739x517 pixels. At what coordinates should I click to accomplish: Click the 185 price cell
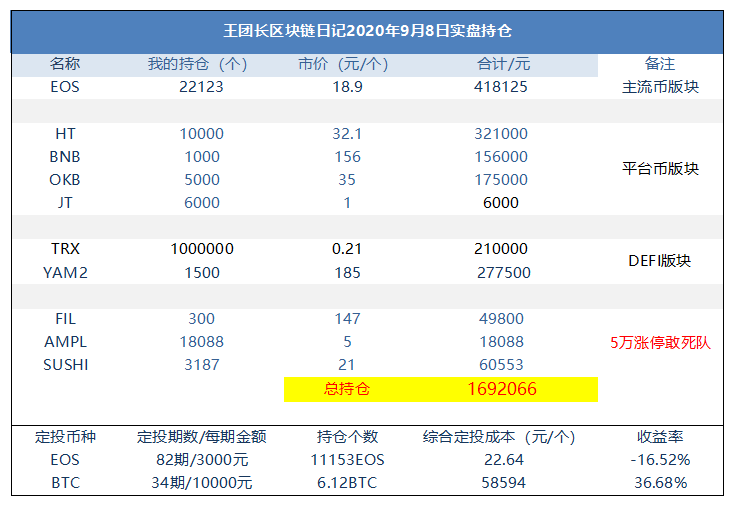click(x=347, y=273)
